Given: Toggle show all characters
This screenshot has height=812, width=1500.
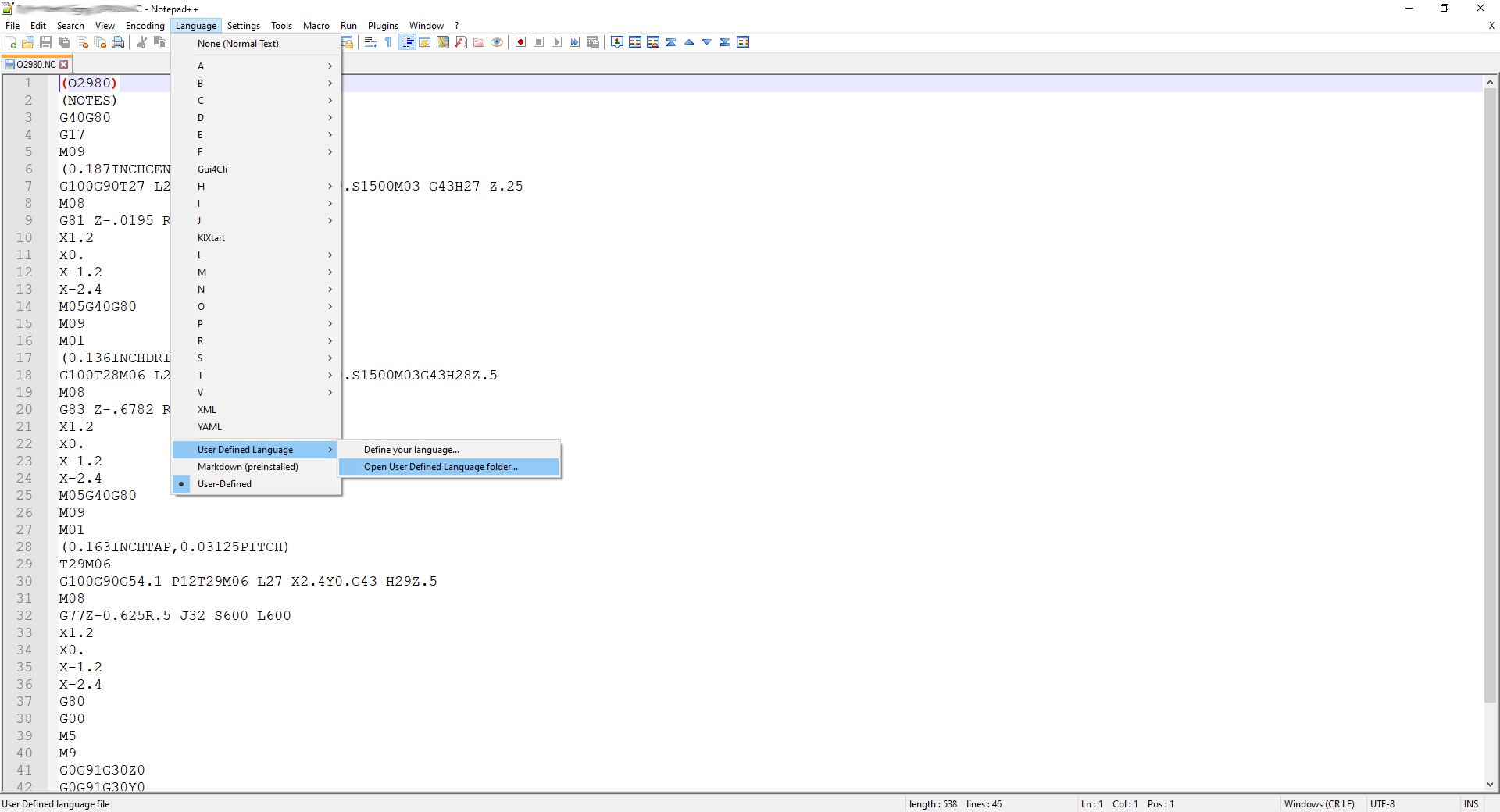Looking at the screenshot, I should 388,42.
